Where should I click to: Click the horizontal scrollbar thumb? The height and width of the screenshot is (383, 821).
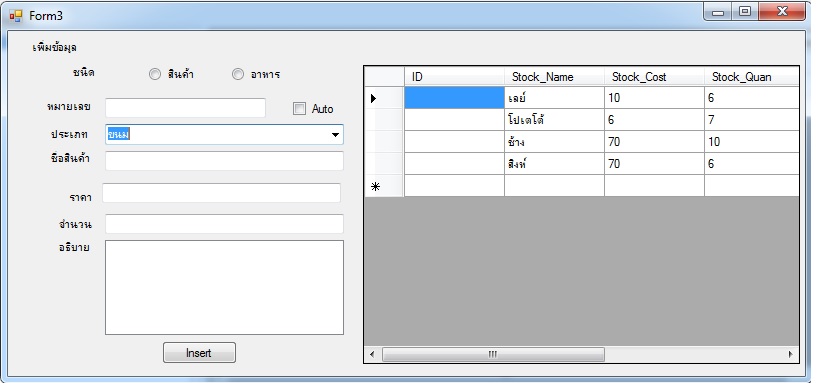[x=493, y=354]
